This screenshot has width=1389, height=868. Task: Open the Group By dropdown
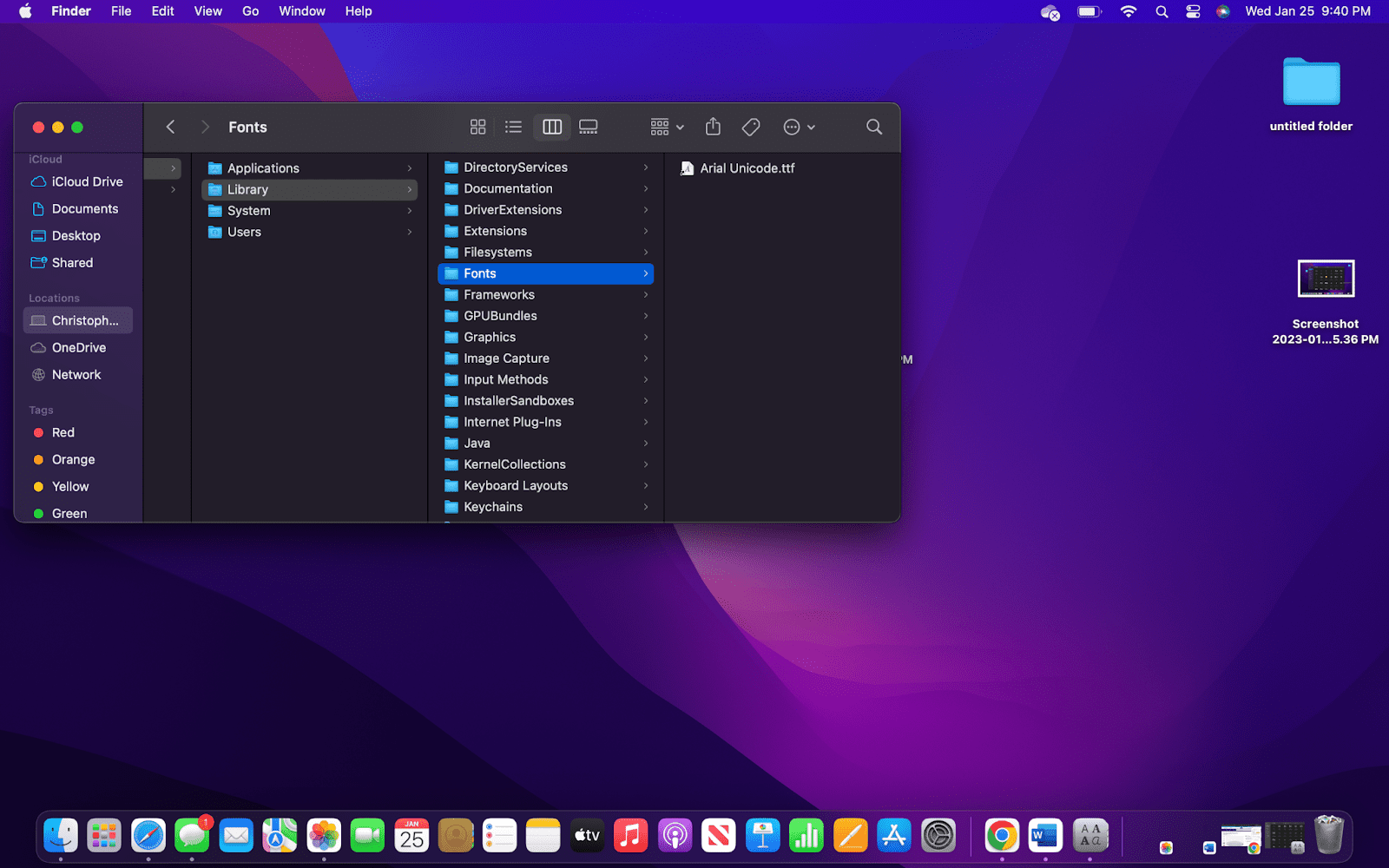click(x=667, y=127)
